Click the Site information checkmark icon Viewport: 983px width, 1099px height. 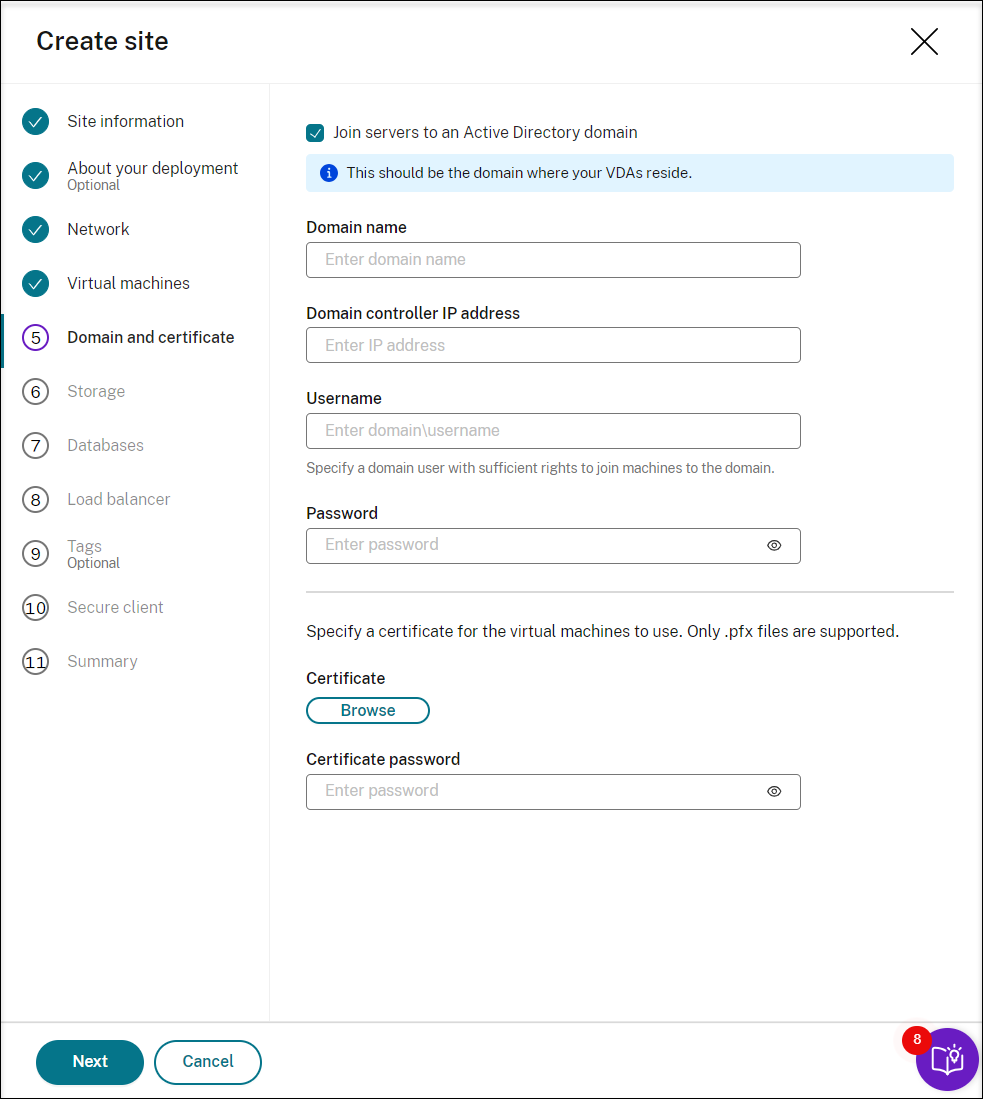[35, 122]
